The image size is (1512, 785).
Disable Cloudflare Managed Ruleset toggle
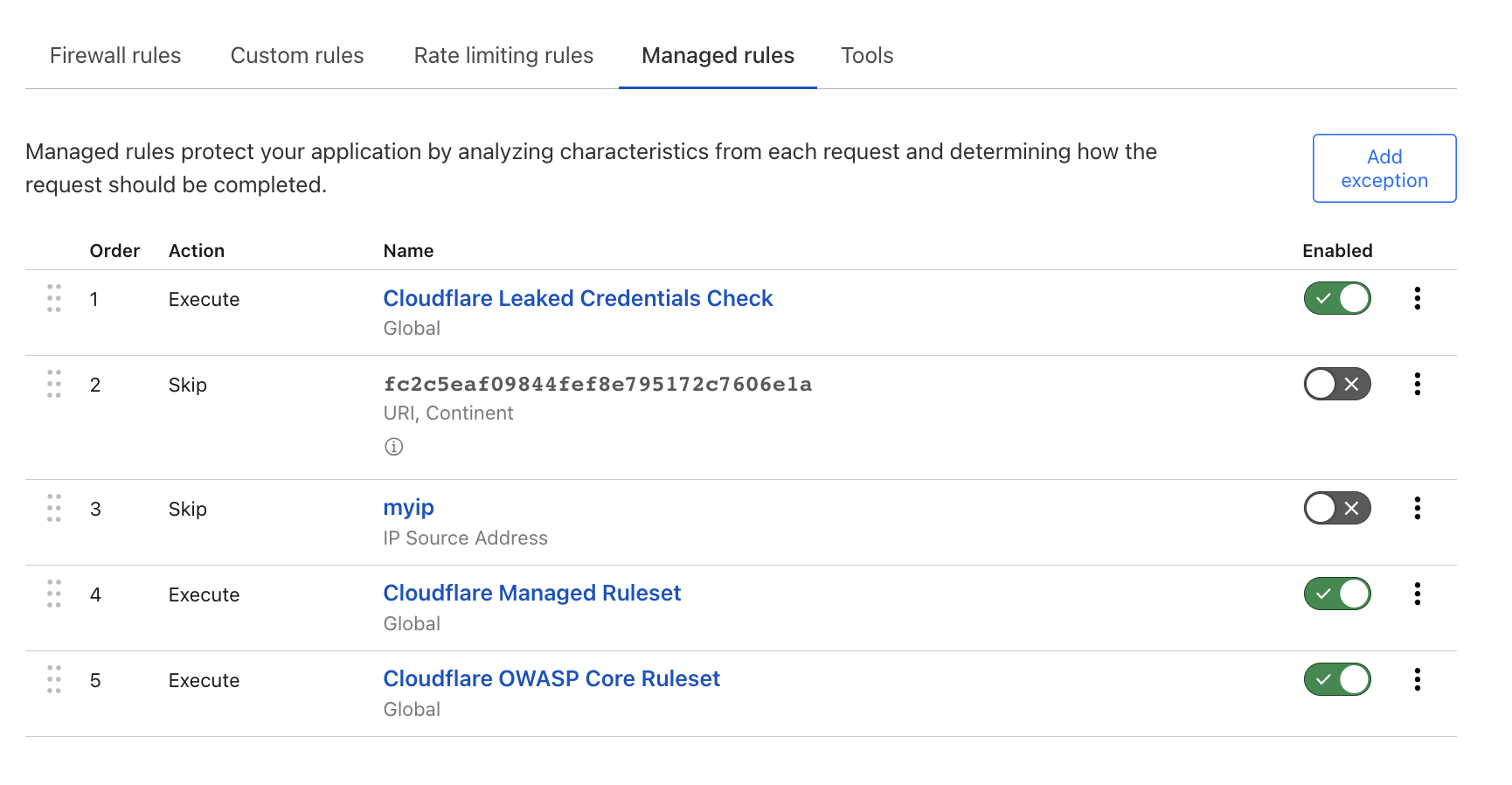[1337, 594]
